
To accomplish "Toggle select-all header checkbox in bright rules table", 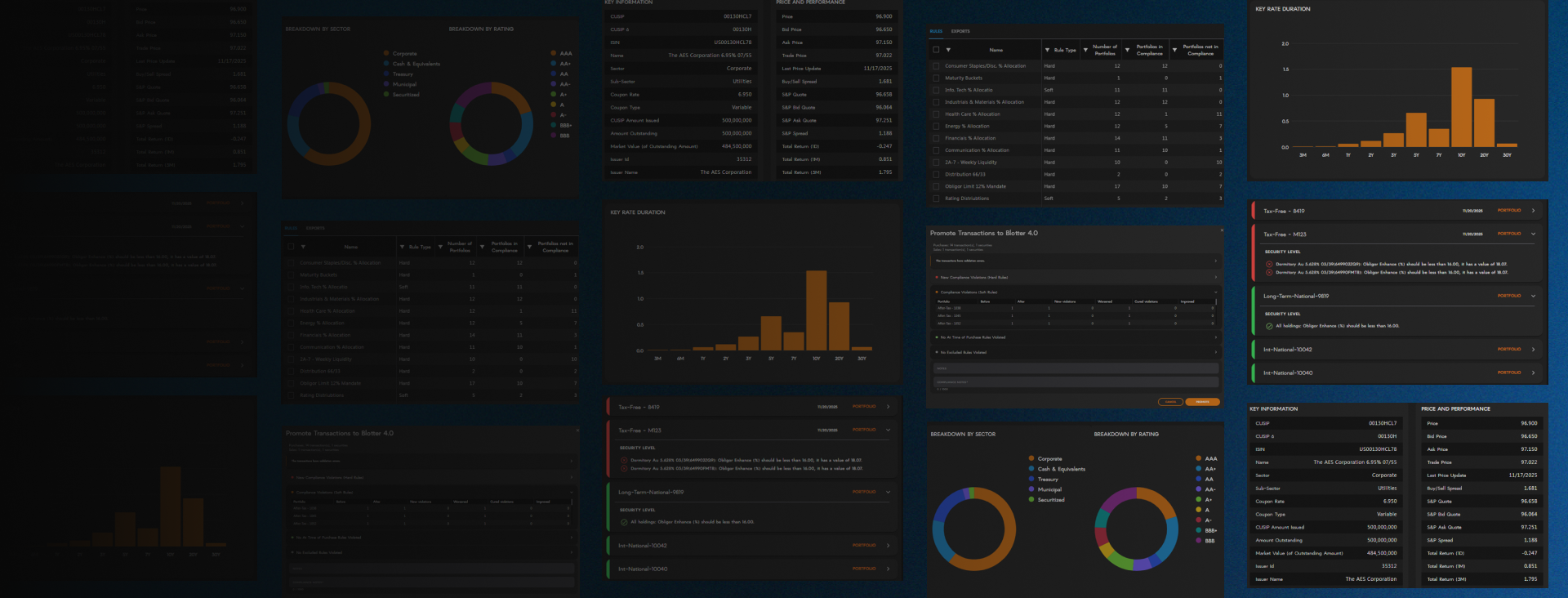I will click(x=936, y=50).
